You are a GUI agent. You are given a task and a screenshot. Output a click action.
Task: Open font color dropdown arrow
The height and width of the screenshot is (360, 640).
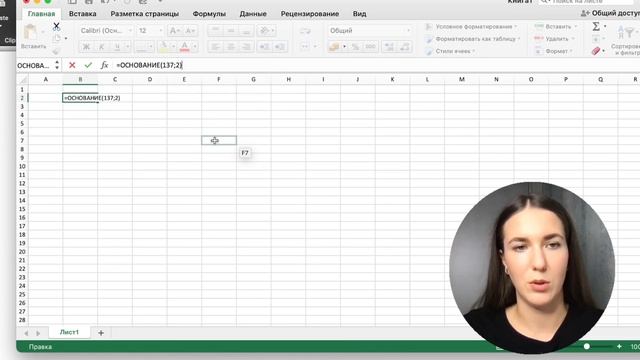pos(195,47)
